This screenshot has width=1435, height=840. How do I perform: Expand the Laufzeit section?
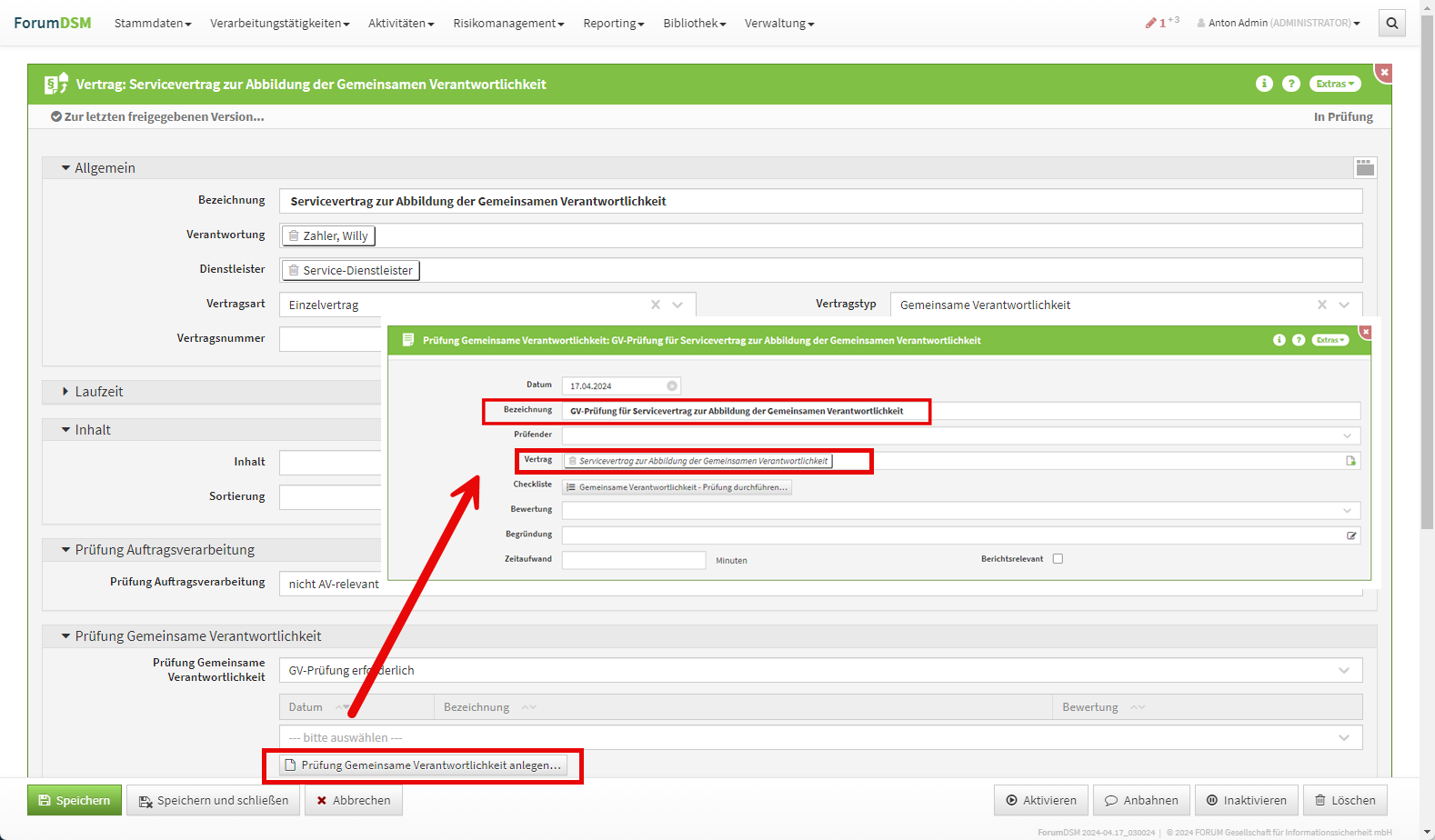point(65,392)
